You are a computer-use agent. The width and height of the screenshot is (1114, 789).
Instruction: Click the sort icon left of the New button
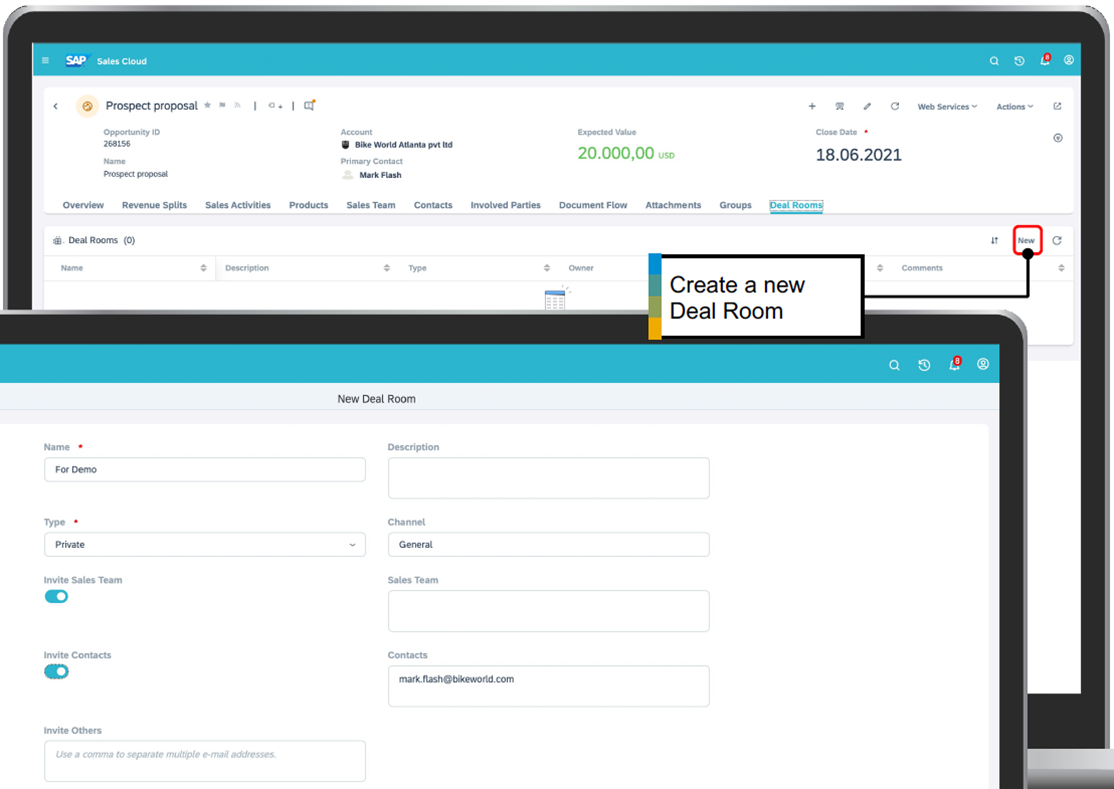pos(995,240)
